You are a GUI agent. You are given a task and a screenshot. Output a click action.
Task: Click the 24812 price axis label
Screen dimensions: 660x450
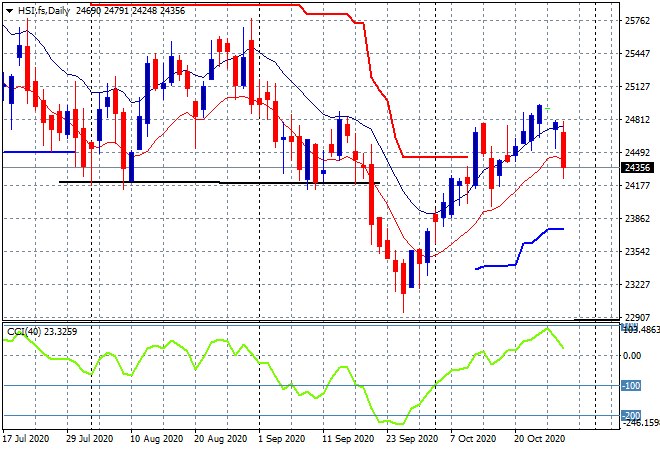tap(637, 120)
